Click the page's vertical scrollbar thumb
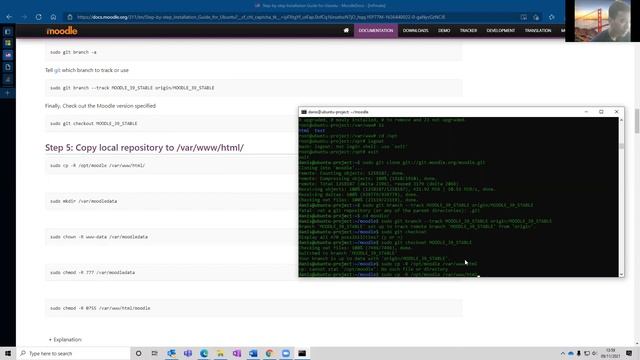 coord(637,121)
